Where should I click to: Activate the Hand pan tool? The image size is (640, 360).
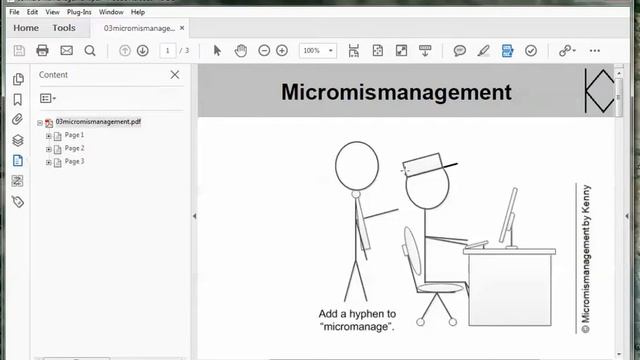pyautogui.click(x=241, y=51)
